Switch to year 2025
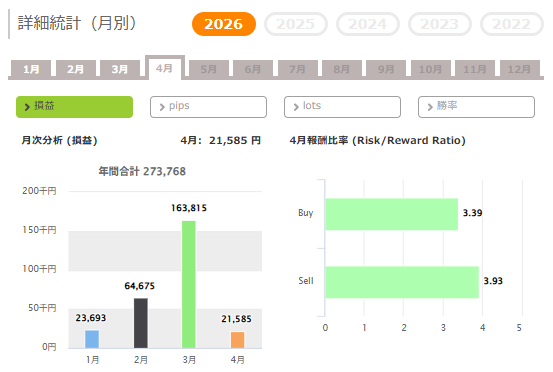Viewport: 553px width, 372px height. (296, 24)
